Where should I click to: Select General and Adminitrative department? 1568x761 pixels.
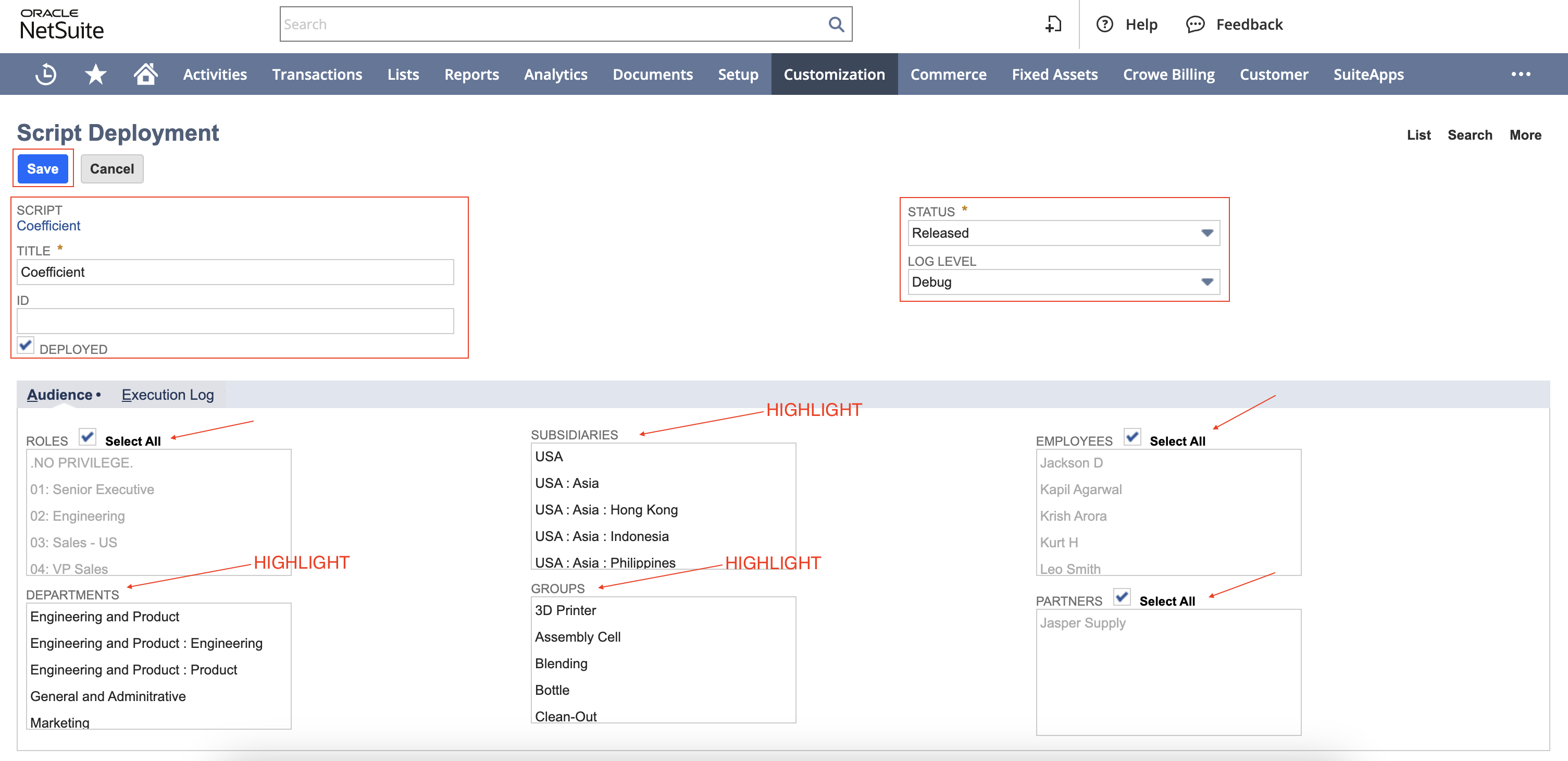click(158, 696)
